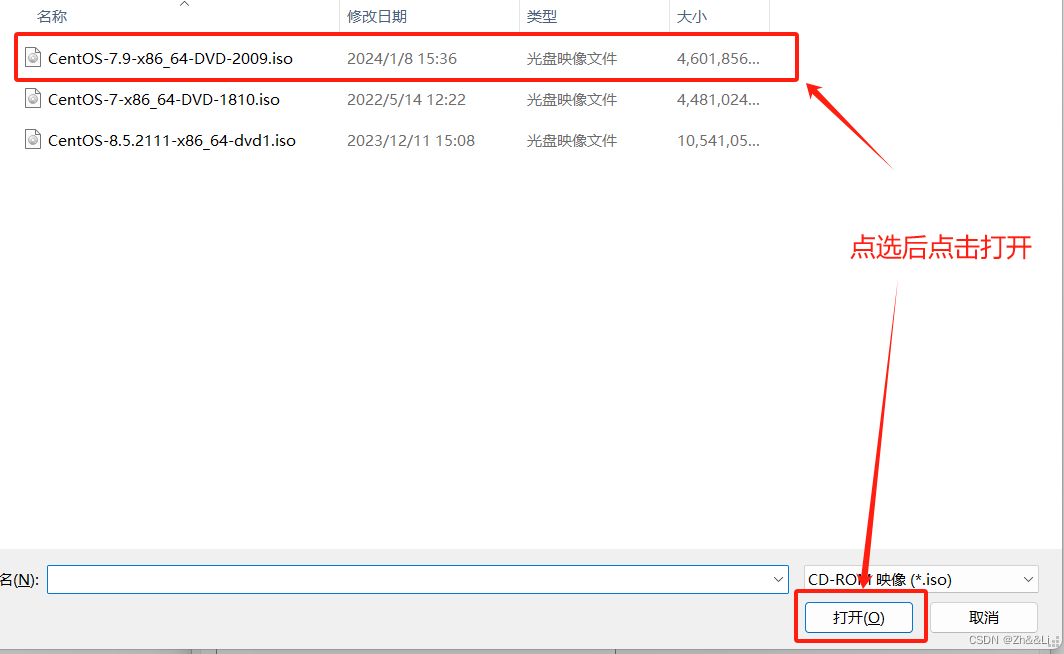This screenshot has height=654, width=1064.
Task: Sort files by the 名称 column header
Action: (52, 16)
